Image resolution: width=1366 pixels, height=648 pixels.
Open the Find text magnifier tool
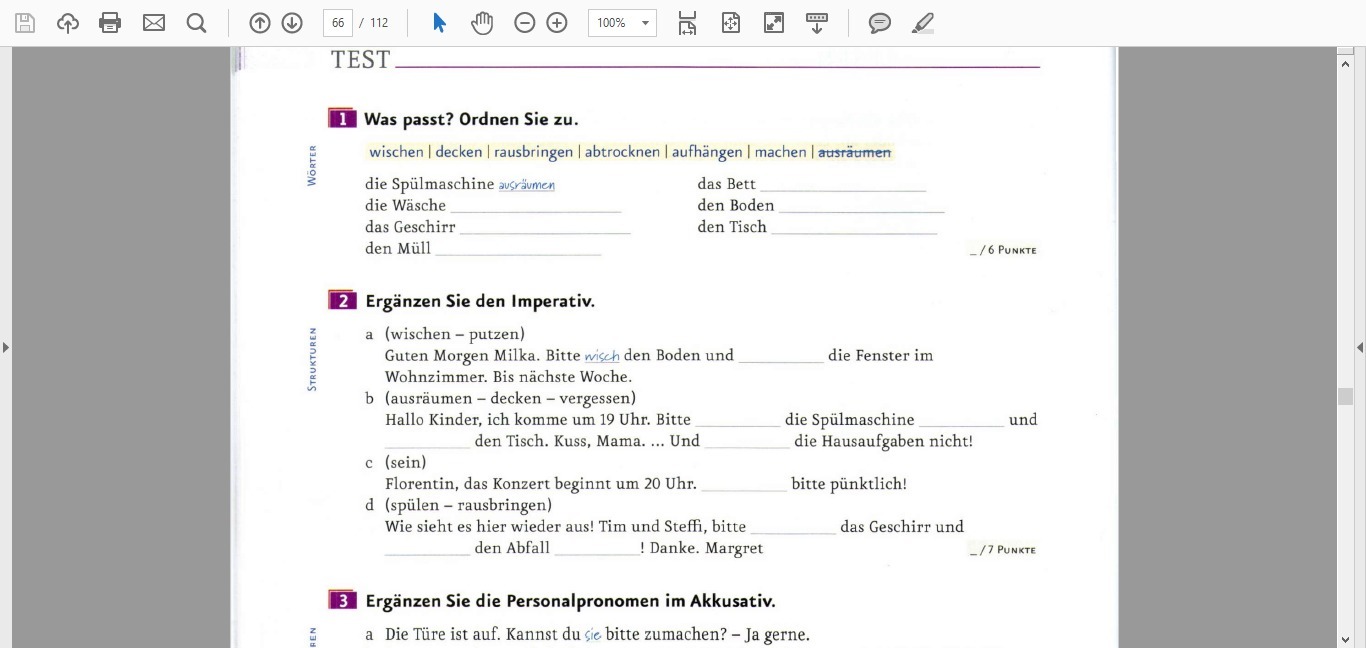(197, 23)
